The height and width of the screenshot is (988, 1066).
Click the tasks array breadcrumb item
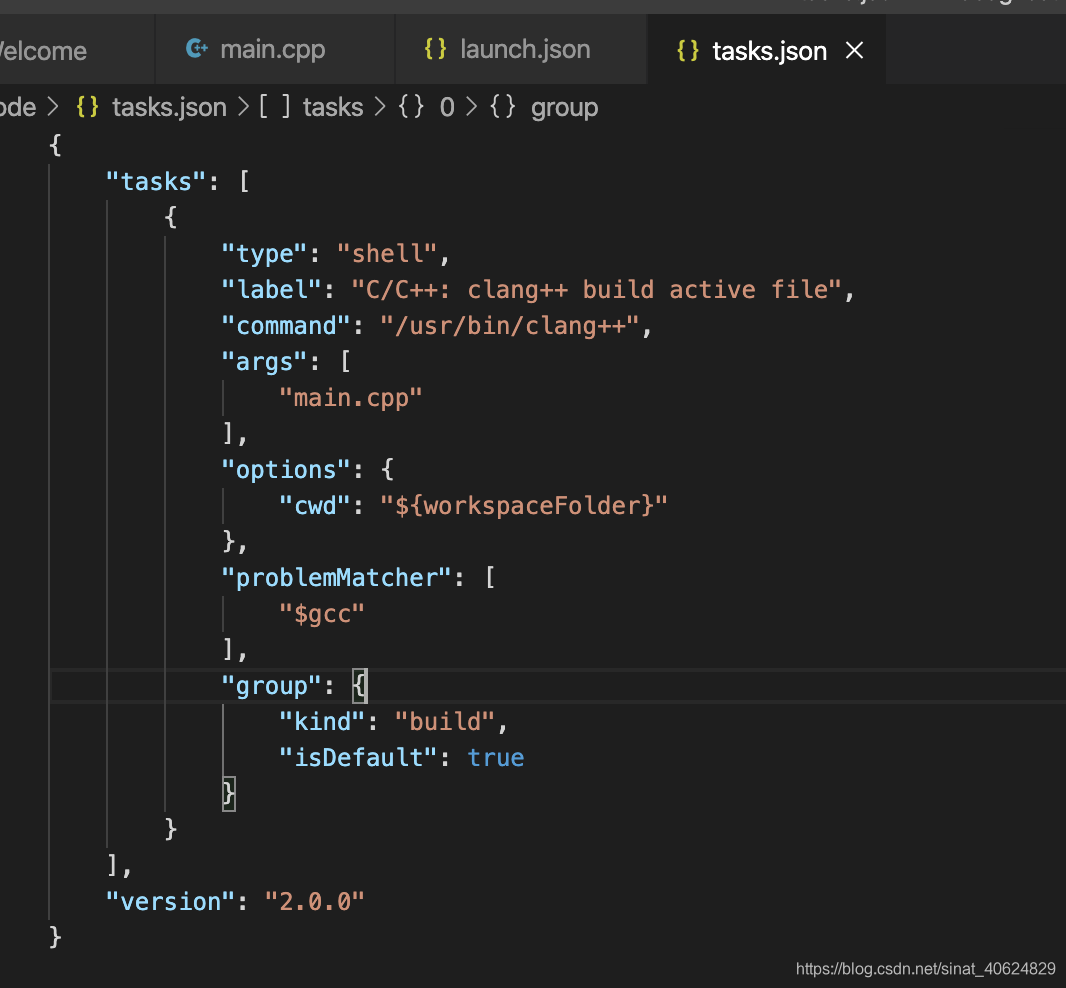coord(333,107)
